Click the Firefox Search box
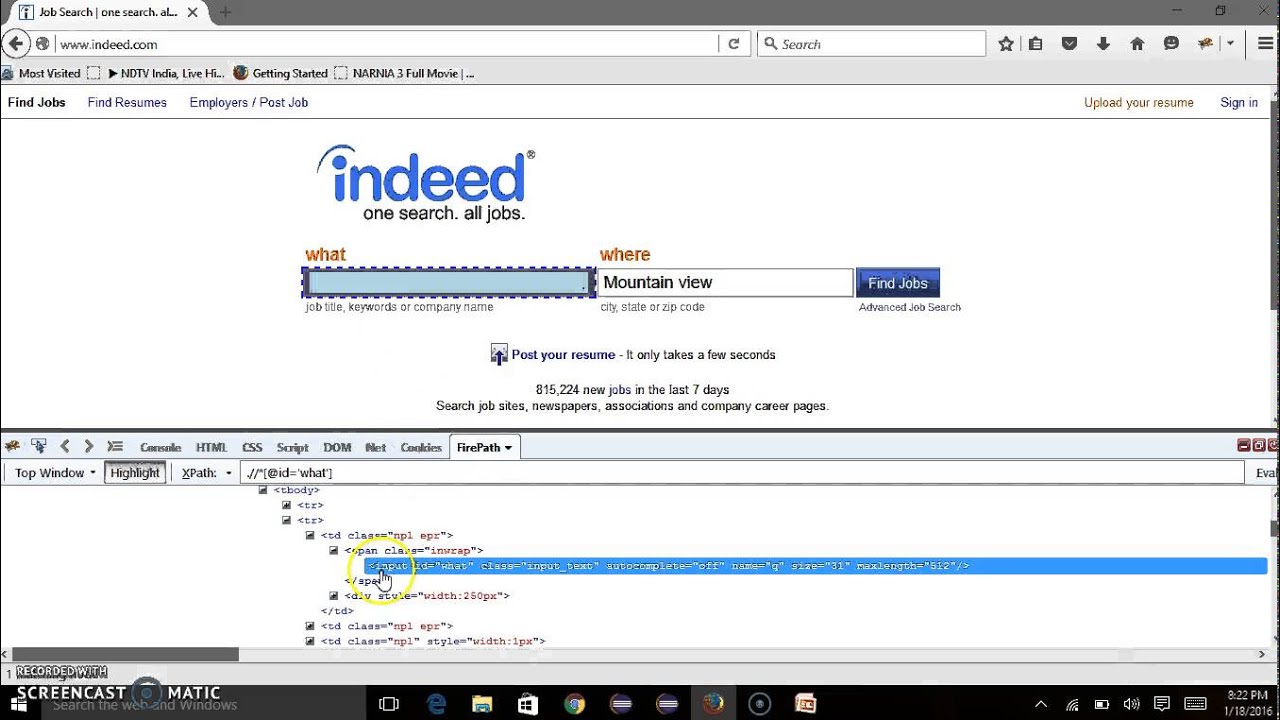 (872, 44)
